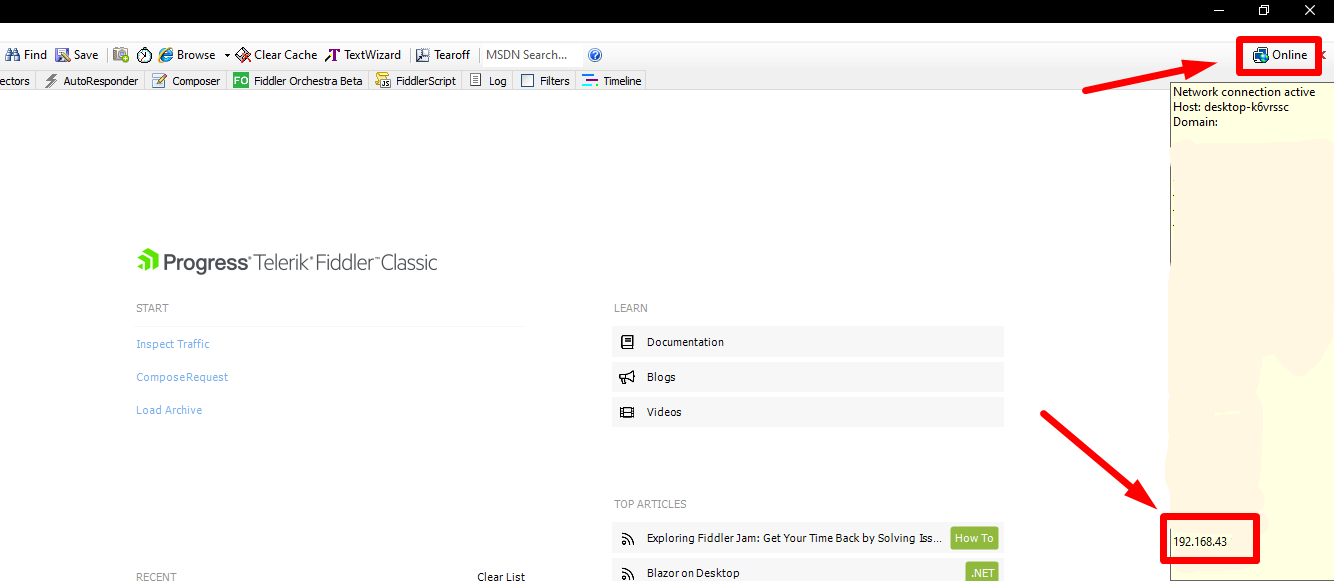The height and width of the screenshot is (581, 1334).
Task: Click Clear Cache in toolbar
Action: click(x=276, y=55)
